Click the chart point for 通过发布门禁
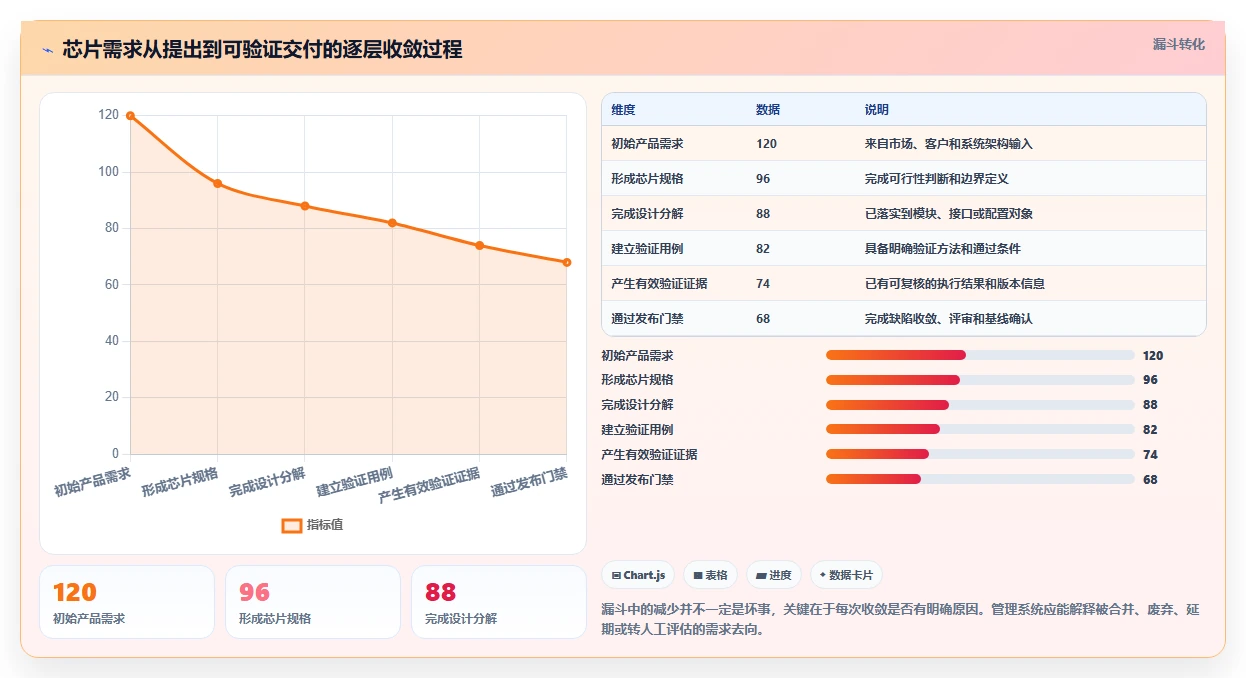The image size is (1246, 678). pyautogui.click(x=567, y=262)
